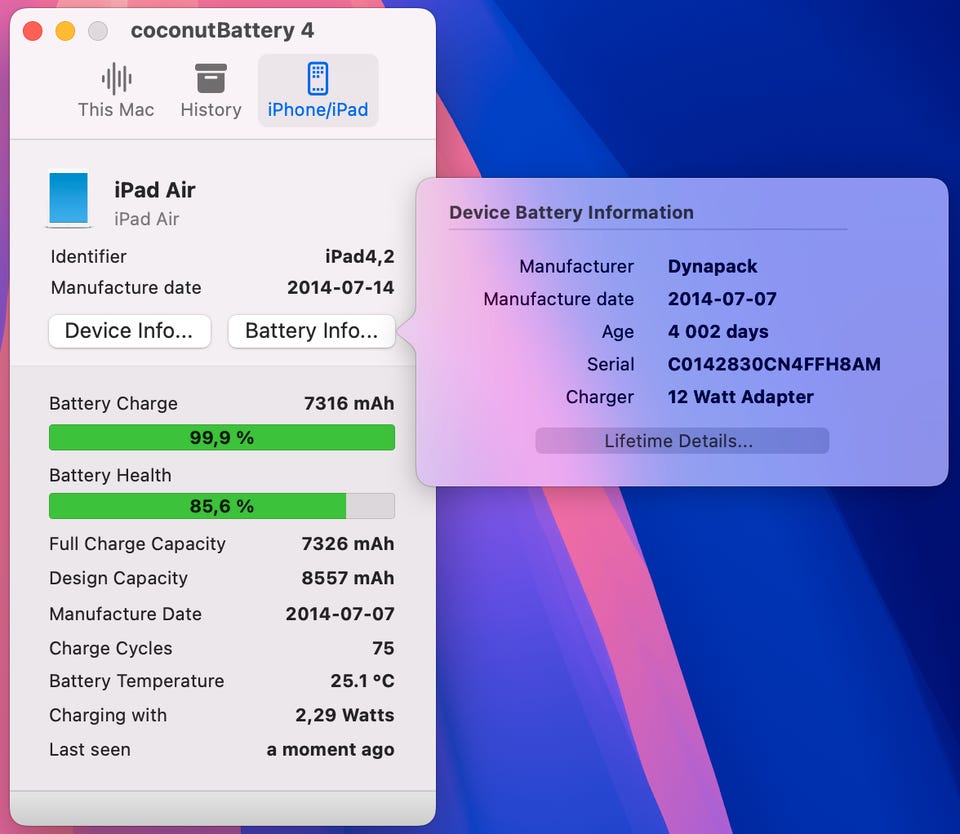Click the Battery Health label

[110, 475]
